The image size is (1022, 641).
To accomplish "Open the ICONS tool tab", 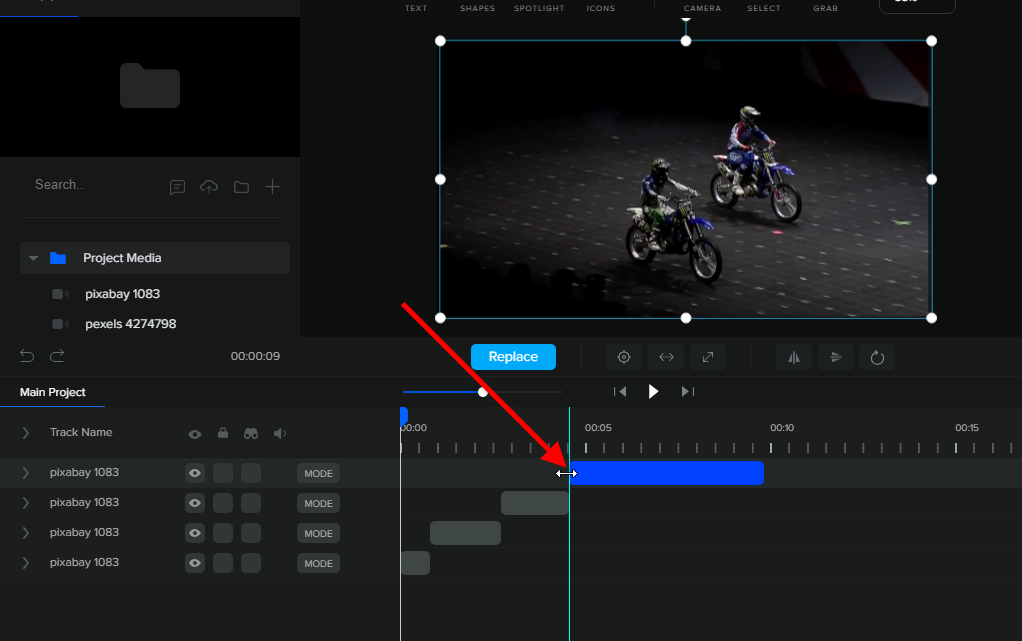I will [x=600, y=8].
